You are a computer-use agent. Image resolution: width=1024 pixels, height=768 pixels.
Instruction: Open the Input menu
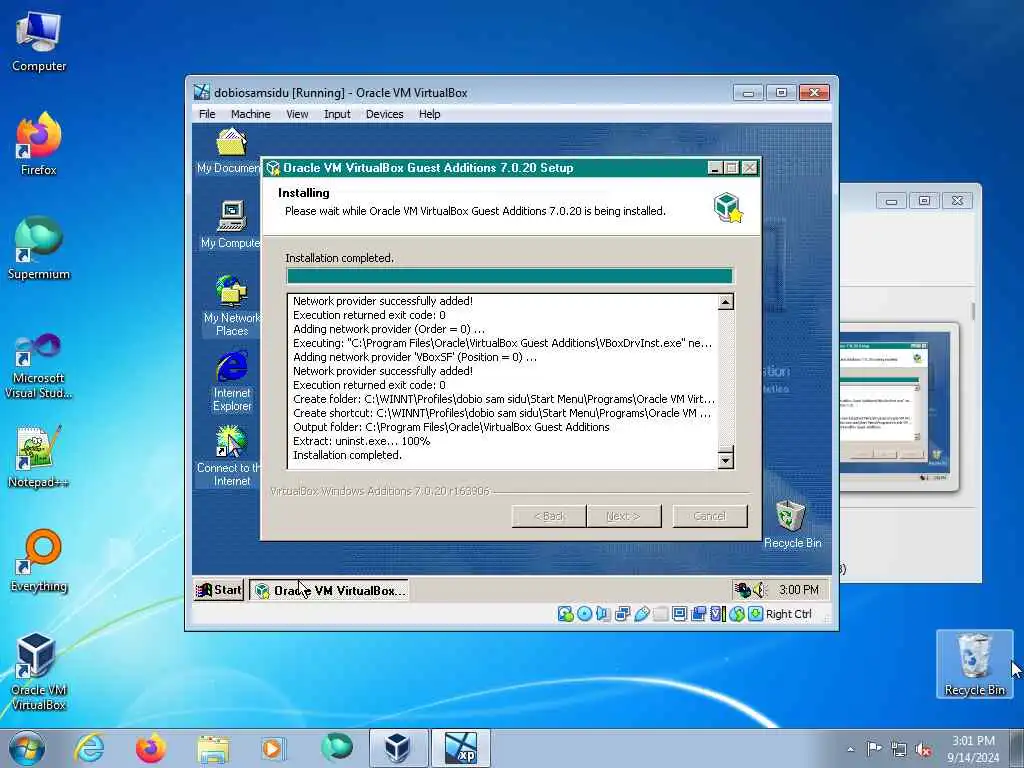pyautogui.click(x=337, y=114)
